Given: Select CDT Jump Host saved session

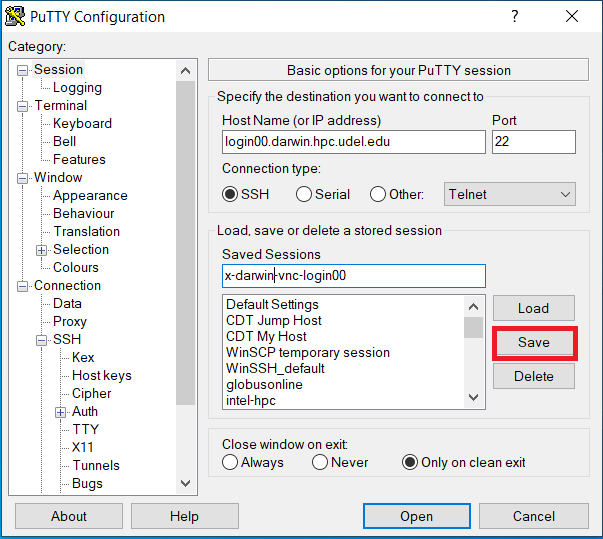Looking at the screenshot, I should [273, 321].
